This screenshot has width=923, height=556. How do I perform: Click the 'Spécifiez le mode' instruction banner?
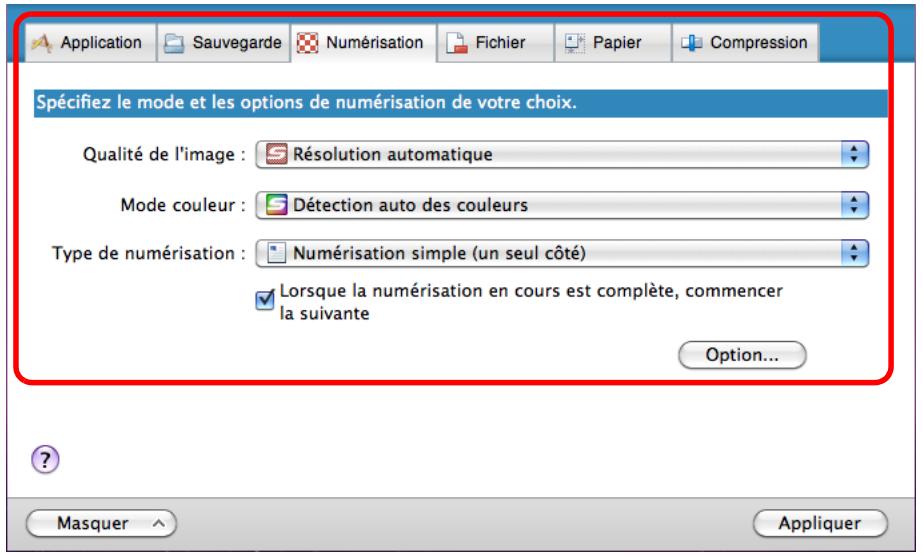coord(460,103)
